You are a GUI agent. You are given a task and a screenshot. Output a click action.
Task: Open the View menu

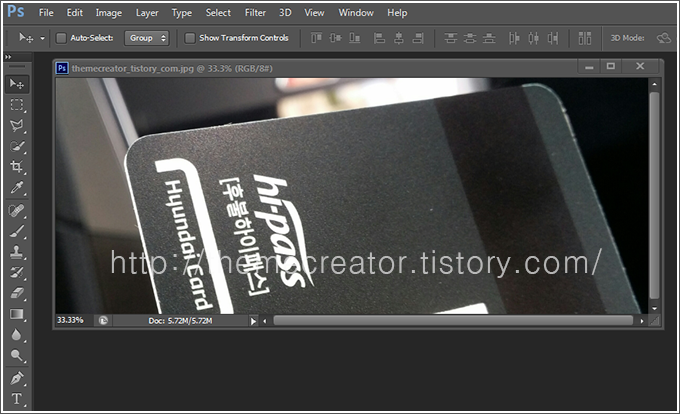(x=314, y=13)
